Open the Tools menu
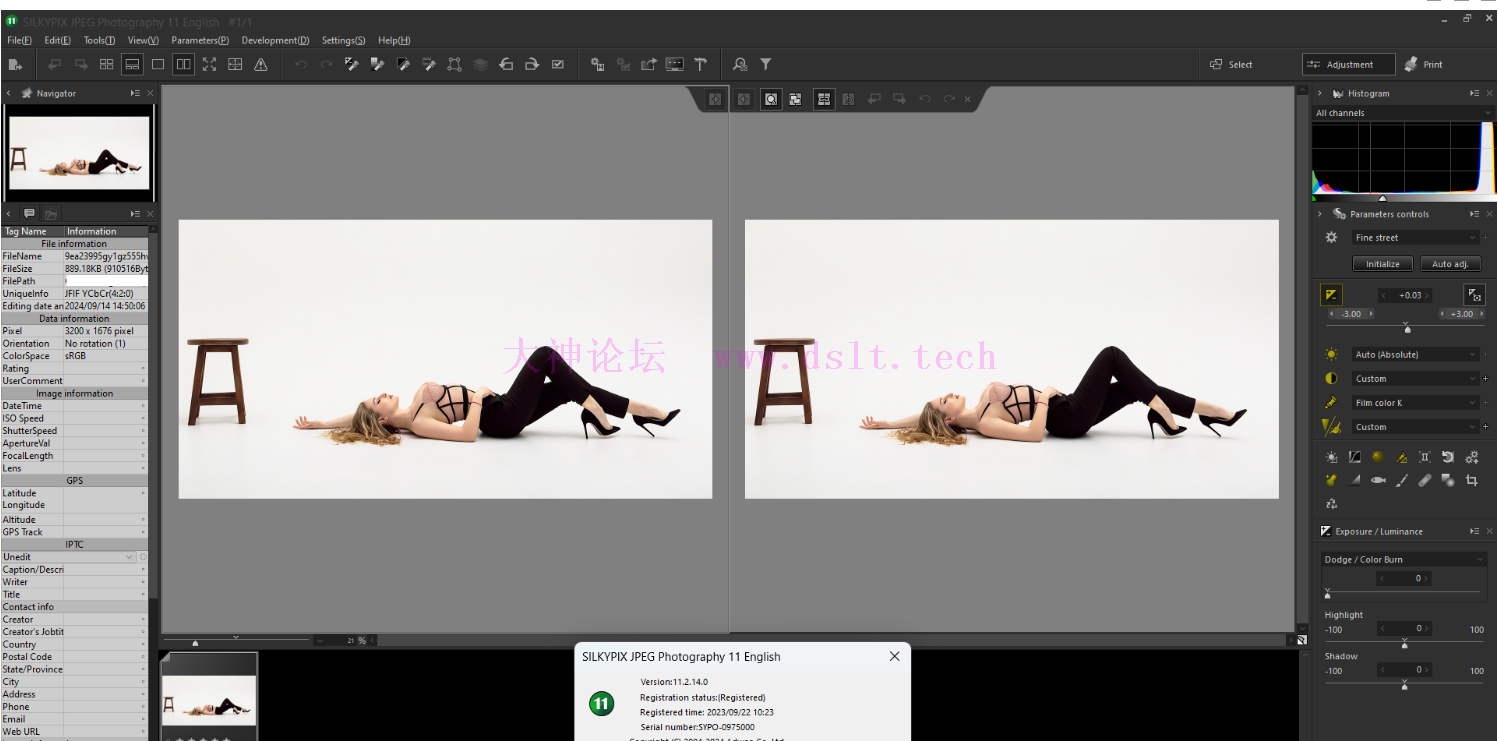 tap(99, 40)
